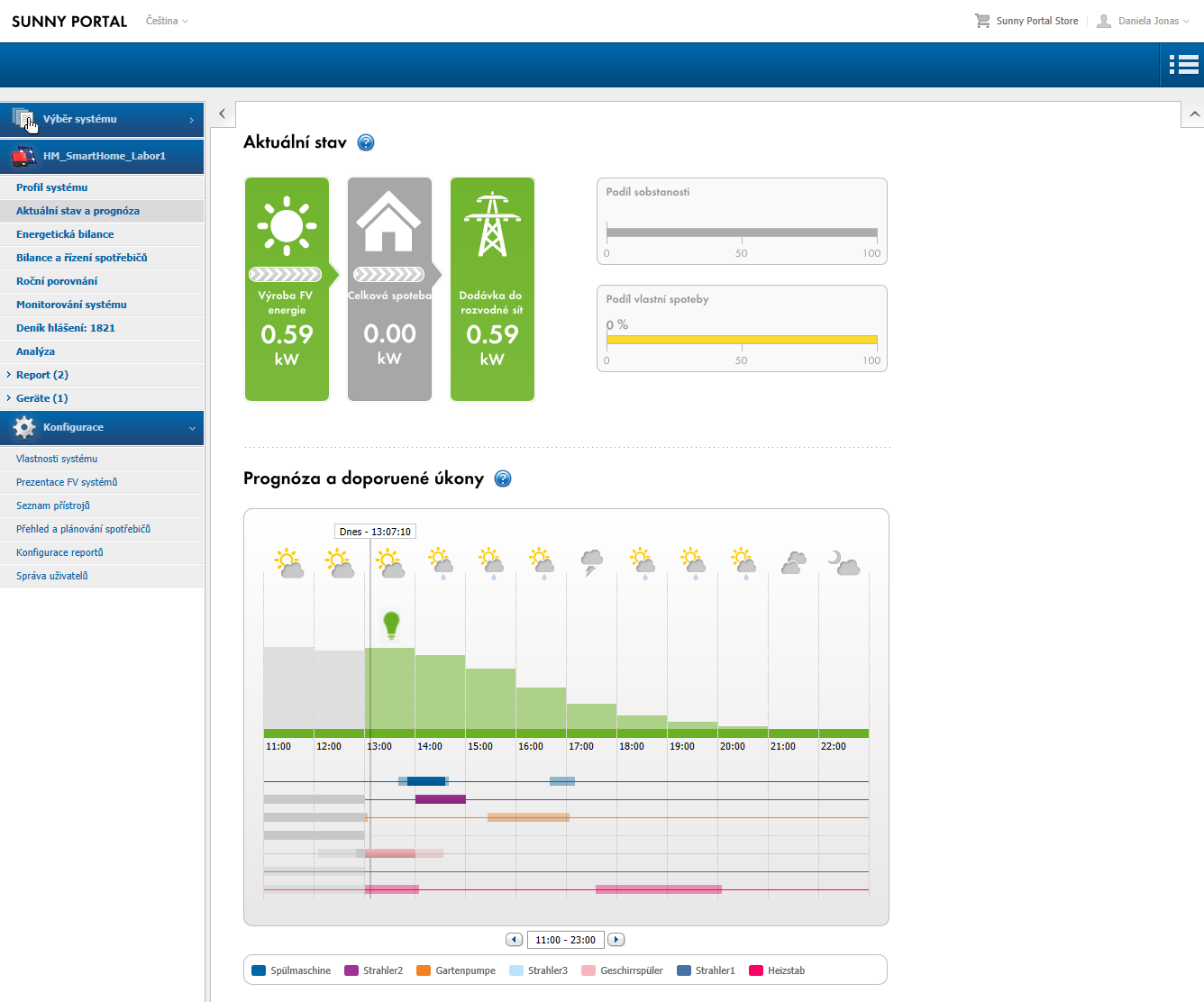Click the 11:00 - 23:00 time range field
The height and width of the screenshot is (1002, 1204).
(565, 940)
